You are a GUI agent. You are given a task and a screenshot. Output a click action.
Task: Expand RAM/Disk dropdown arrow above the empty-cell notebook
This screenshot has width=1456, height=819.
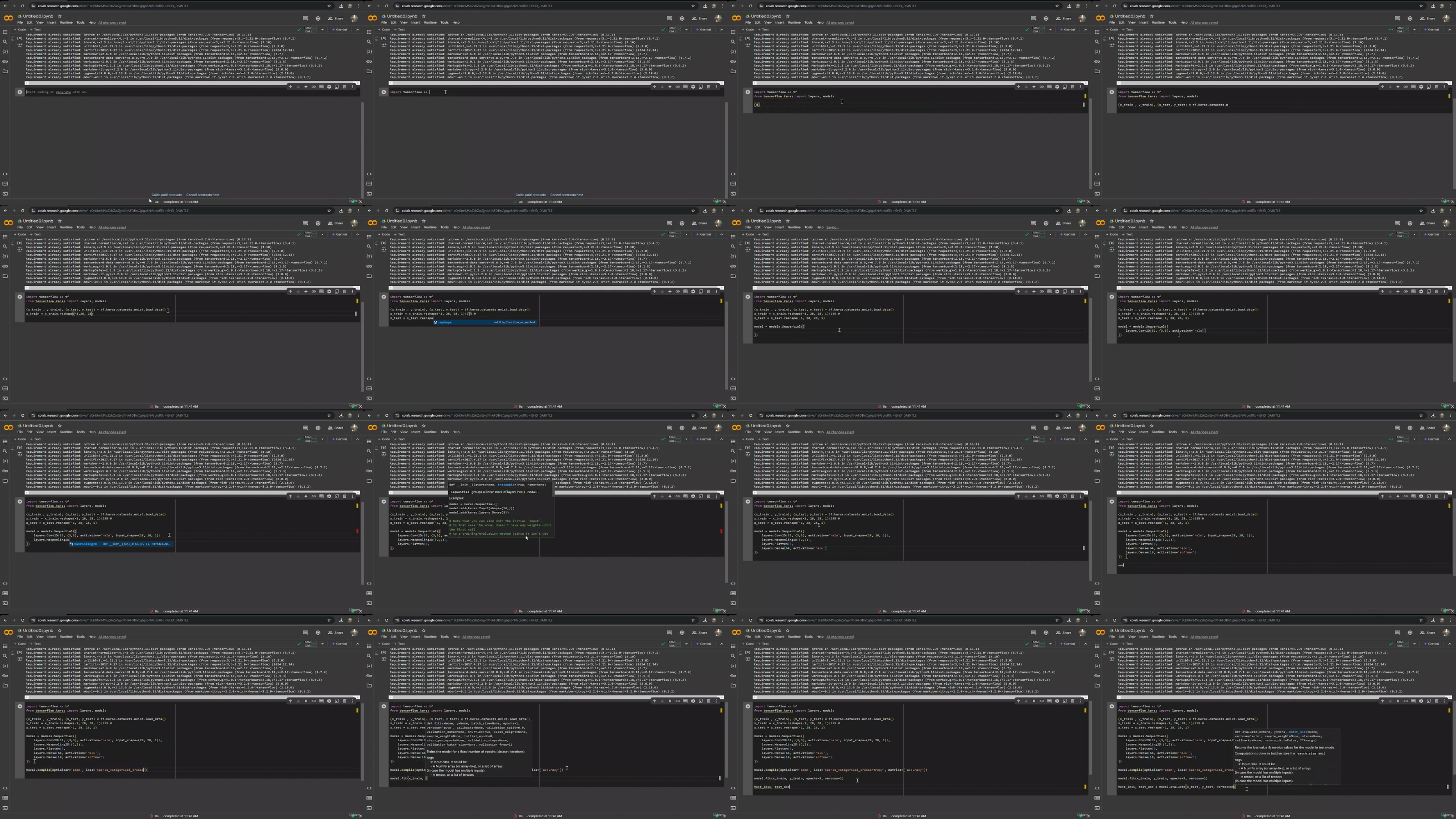322,30
